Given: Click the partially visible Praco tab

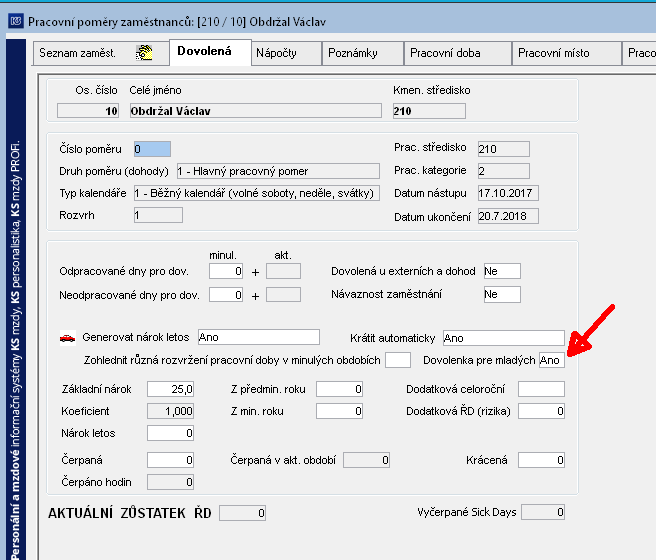Looking at the screenshot, I should [639, 53].
